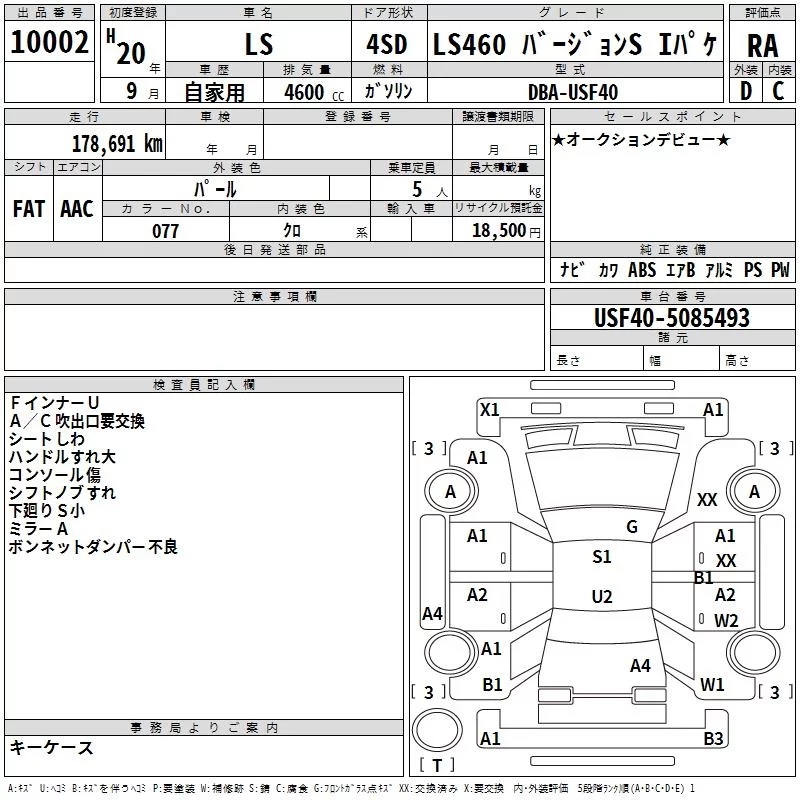
Task: Select the 下廻りS小 note
Action: [46, 510]
